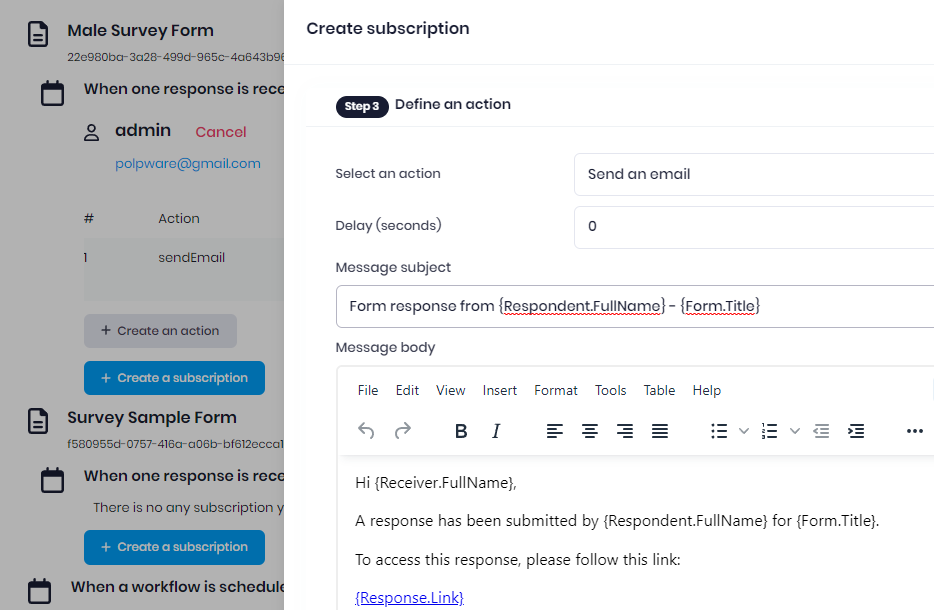Toggle italic formatting in message body
934x610 pixels.
tap(496, 431)
